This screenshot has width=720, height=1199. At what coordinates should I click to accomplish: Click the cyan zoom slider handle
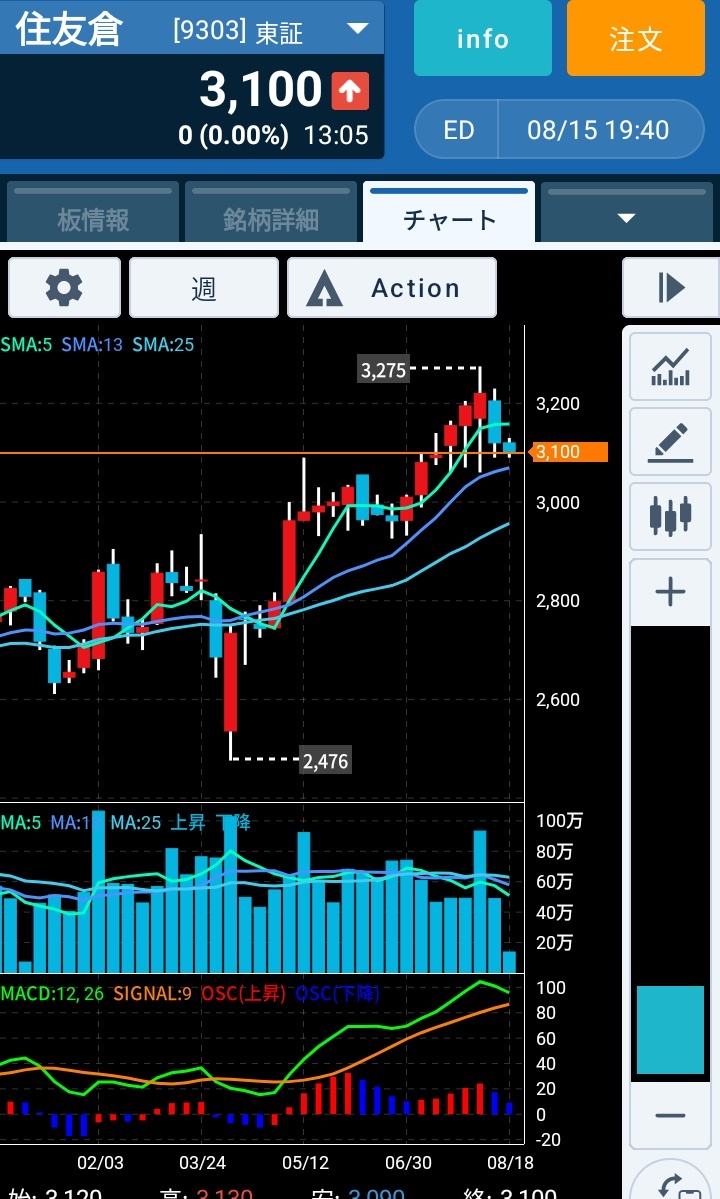(670, 1030)
